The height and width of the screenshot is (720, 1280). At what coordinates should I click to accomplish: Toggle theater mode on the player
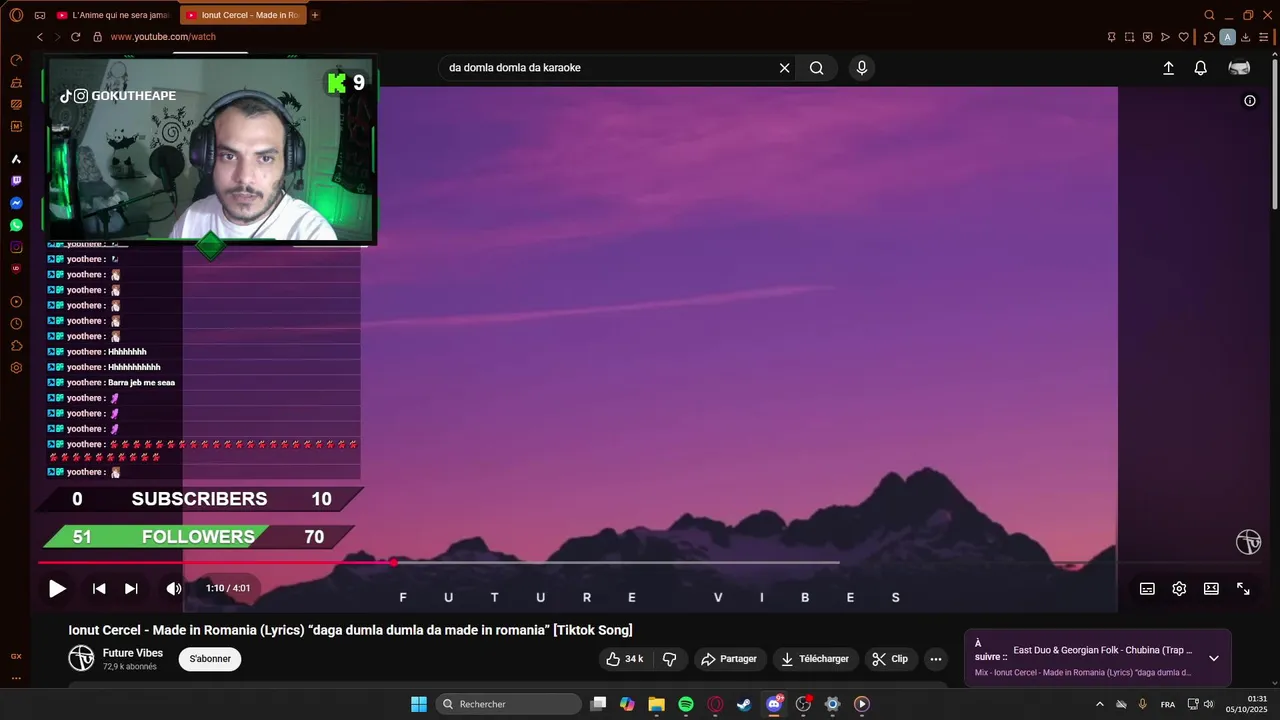pos(1211,589)
